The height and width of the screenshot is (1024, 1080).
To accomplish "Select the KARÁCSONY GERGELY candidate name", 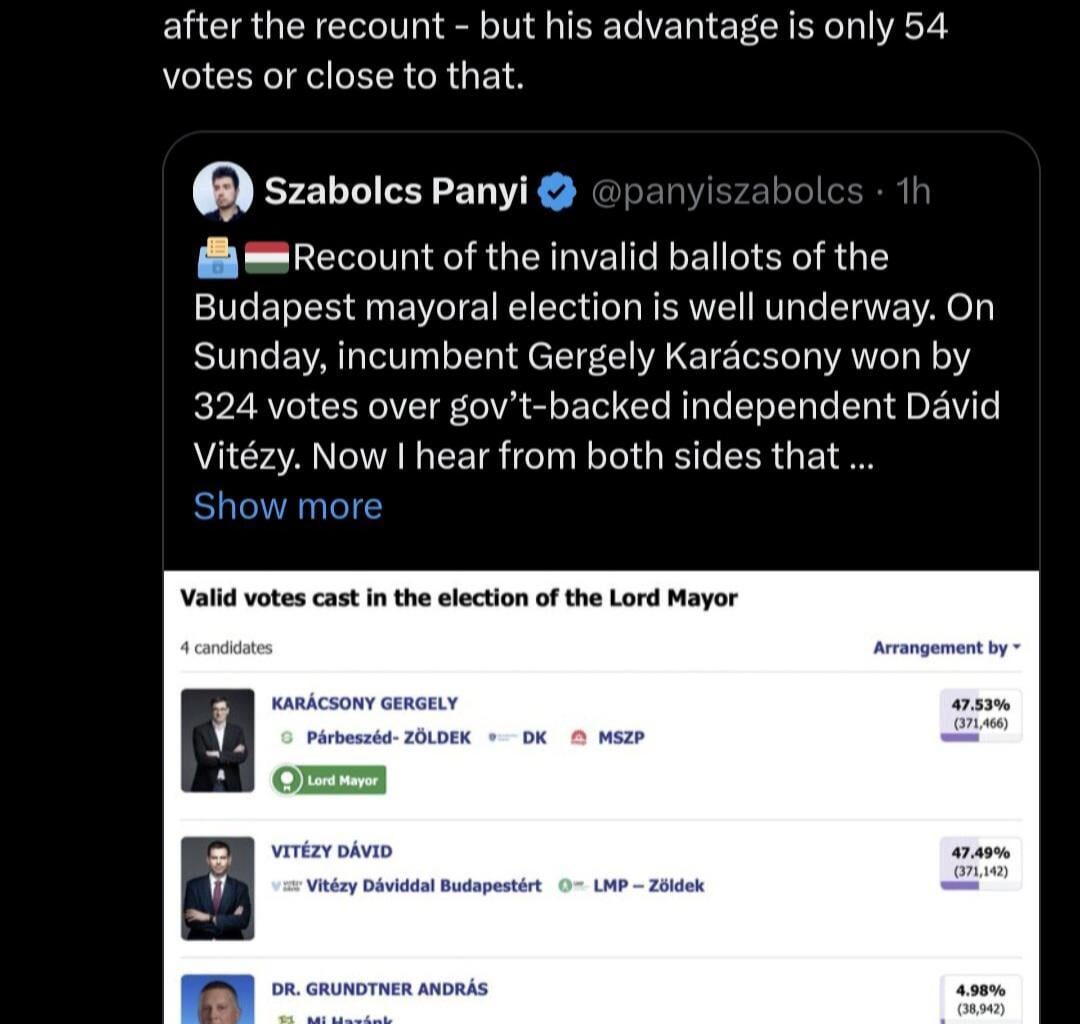I will click(x=365, y=703).
